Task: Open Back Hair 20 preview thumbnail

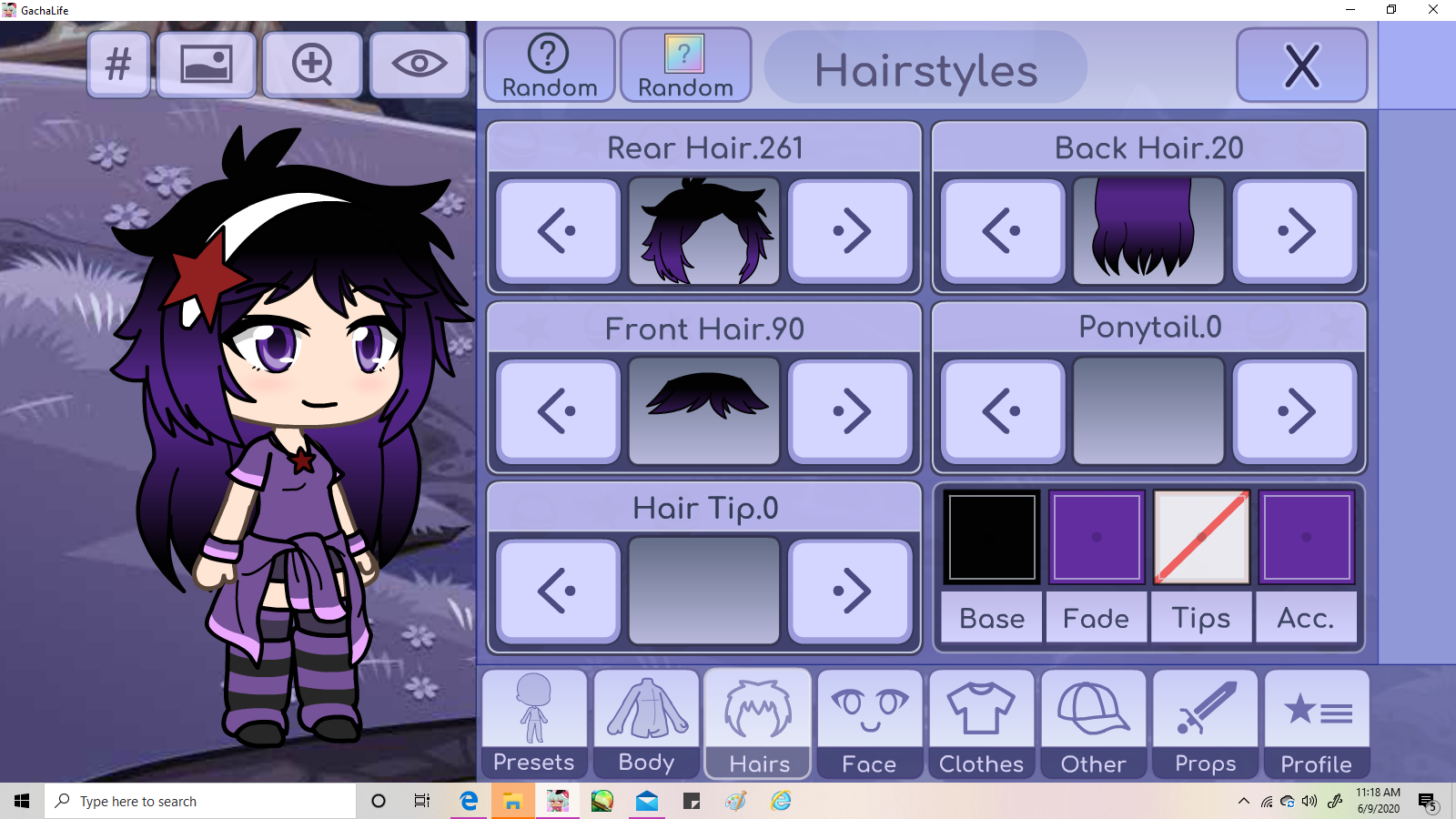Action: (1148, 231)
